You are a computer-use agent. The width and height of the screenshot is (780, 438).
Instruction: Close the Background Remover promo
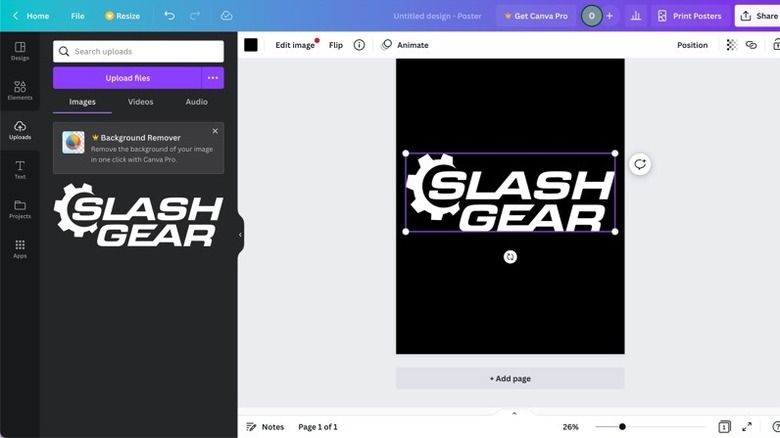(x=215, y=131)
